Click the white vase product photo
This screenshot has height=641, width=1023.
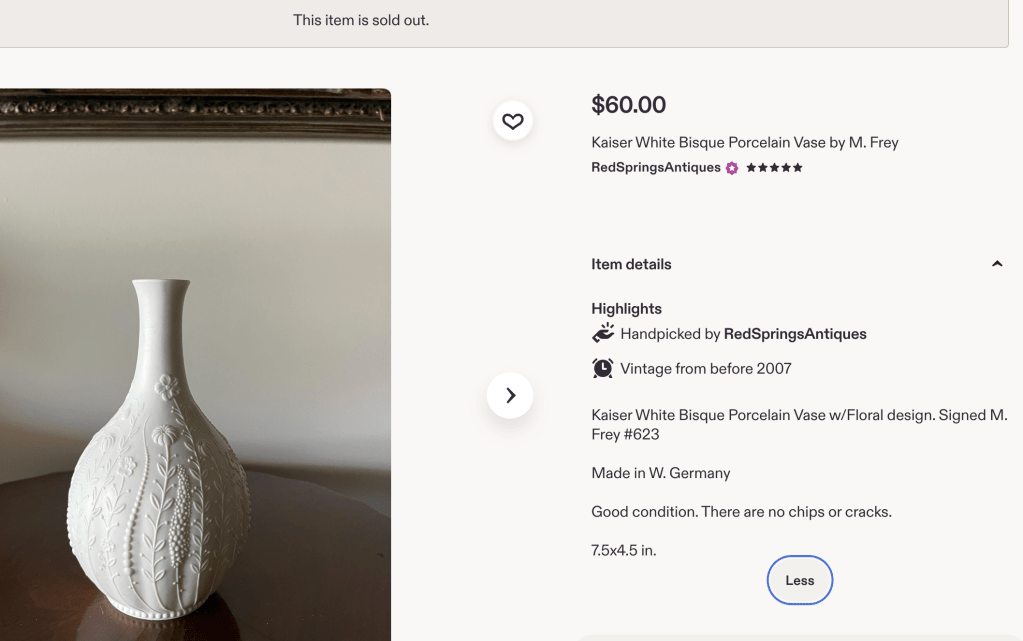[x=195, y=365]
